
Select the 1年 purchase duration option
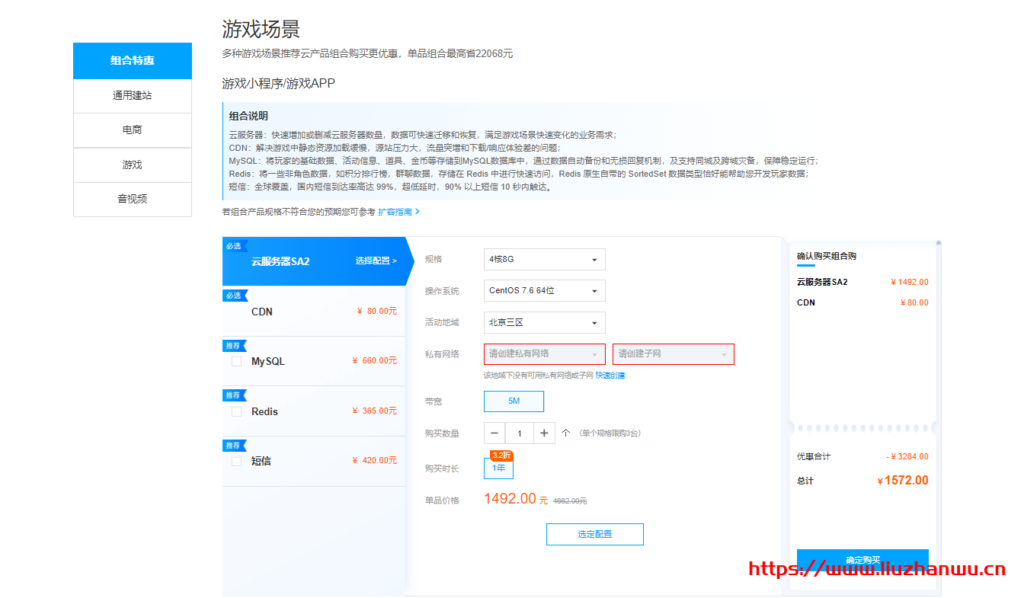click(498, 469)
